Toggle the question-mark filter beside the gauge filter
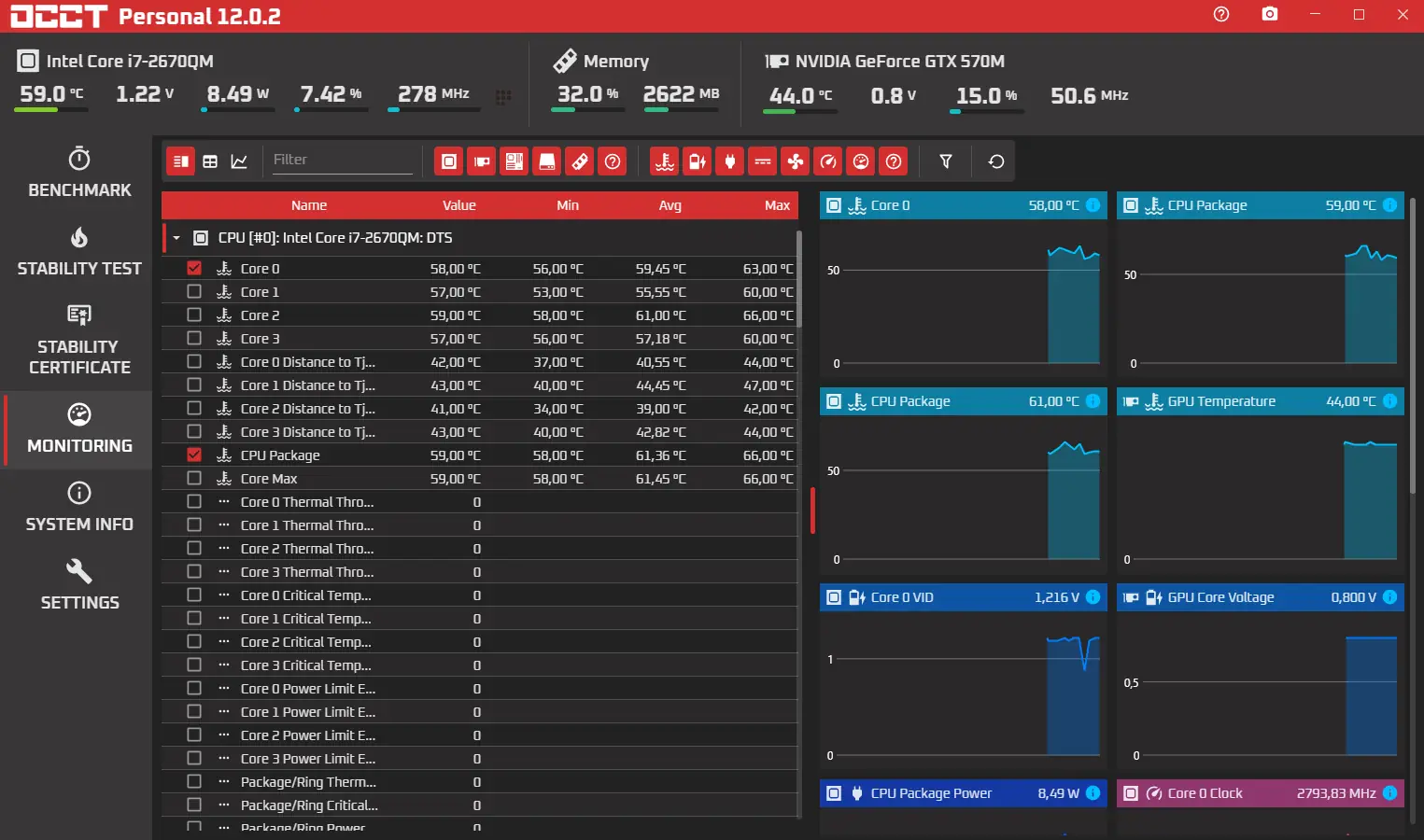This screenshot has height=840, width=1424. click(894, 161)
